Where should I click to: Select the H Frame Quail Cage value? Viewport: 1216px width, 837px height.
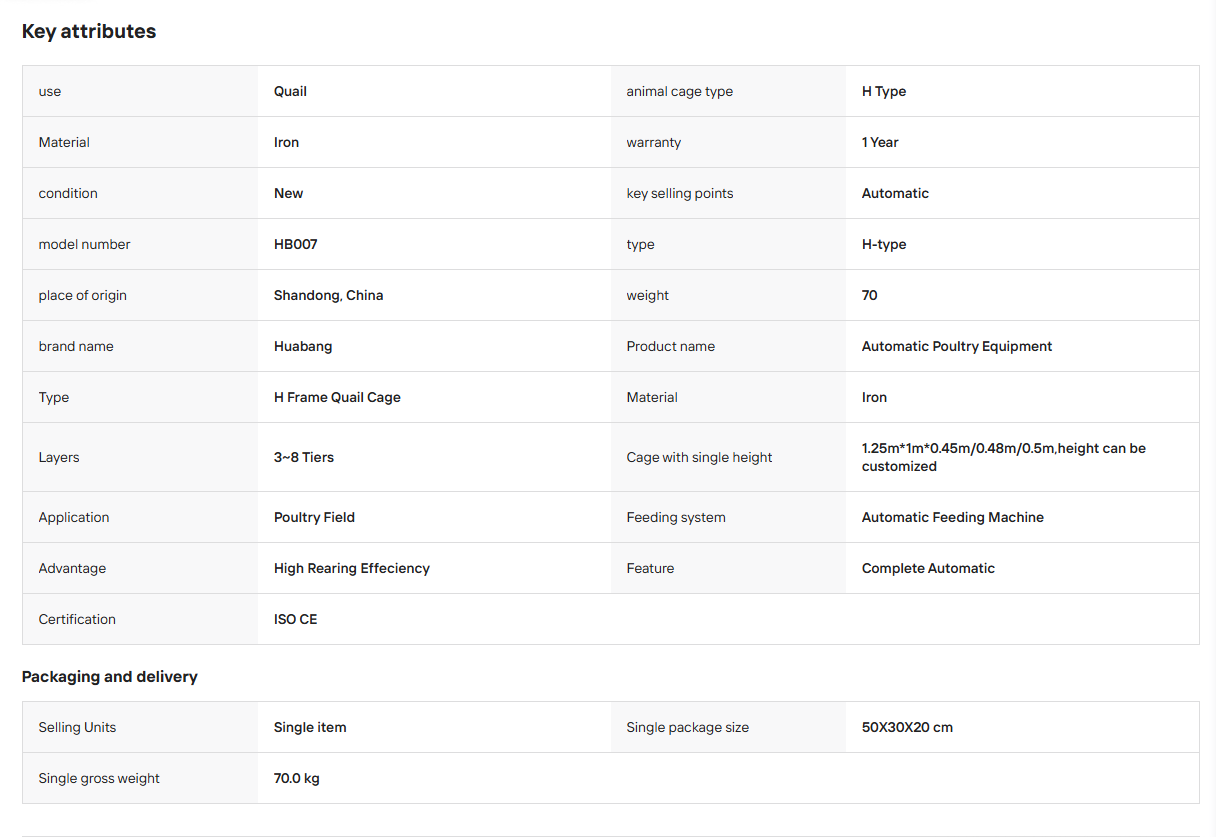click(337, 397)
